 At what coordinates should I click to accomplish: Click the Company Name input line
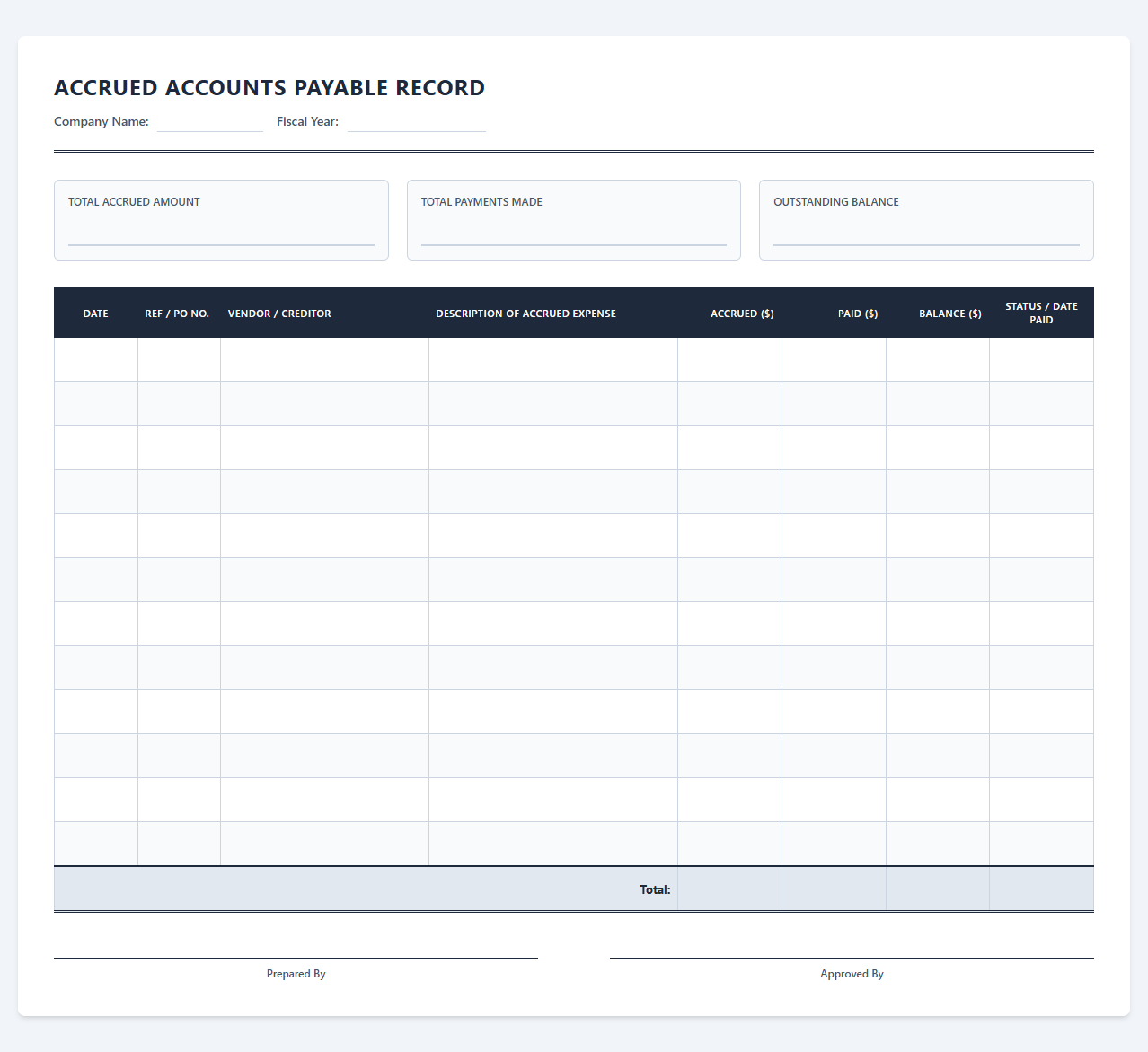tap(210, 122)
